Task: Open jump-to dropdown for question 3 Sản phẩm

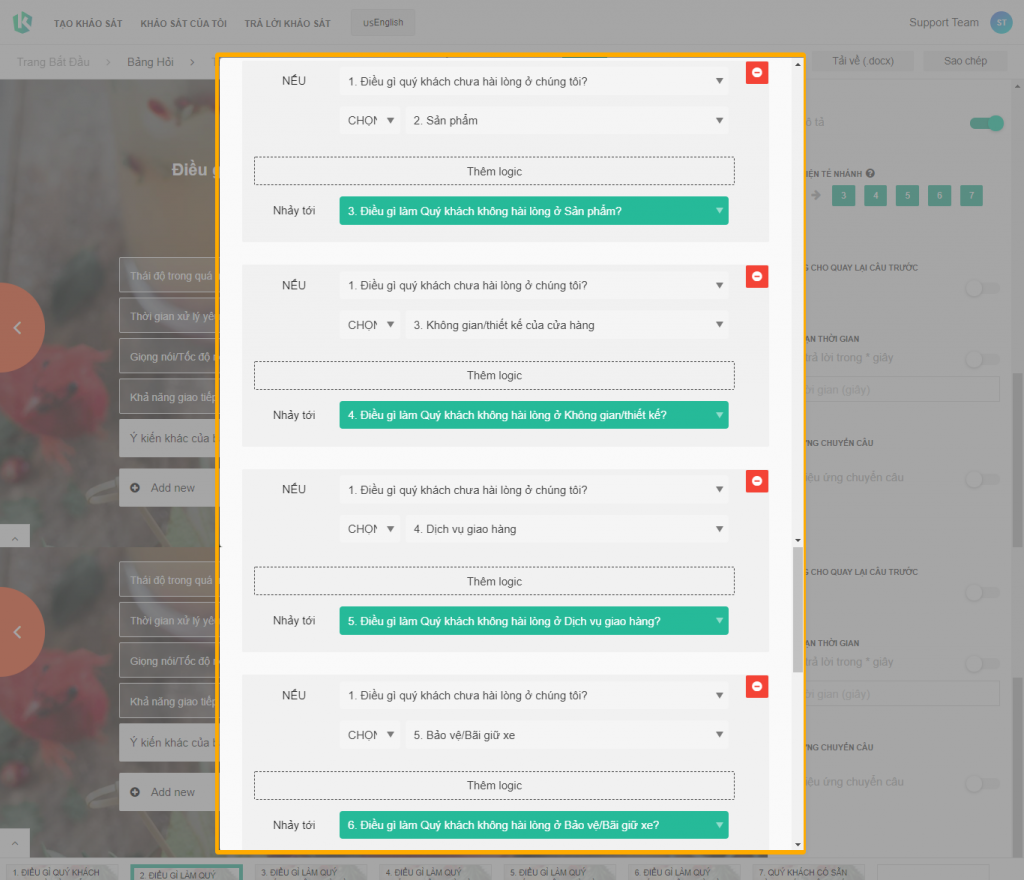Action: [x=534, y=211]
